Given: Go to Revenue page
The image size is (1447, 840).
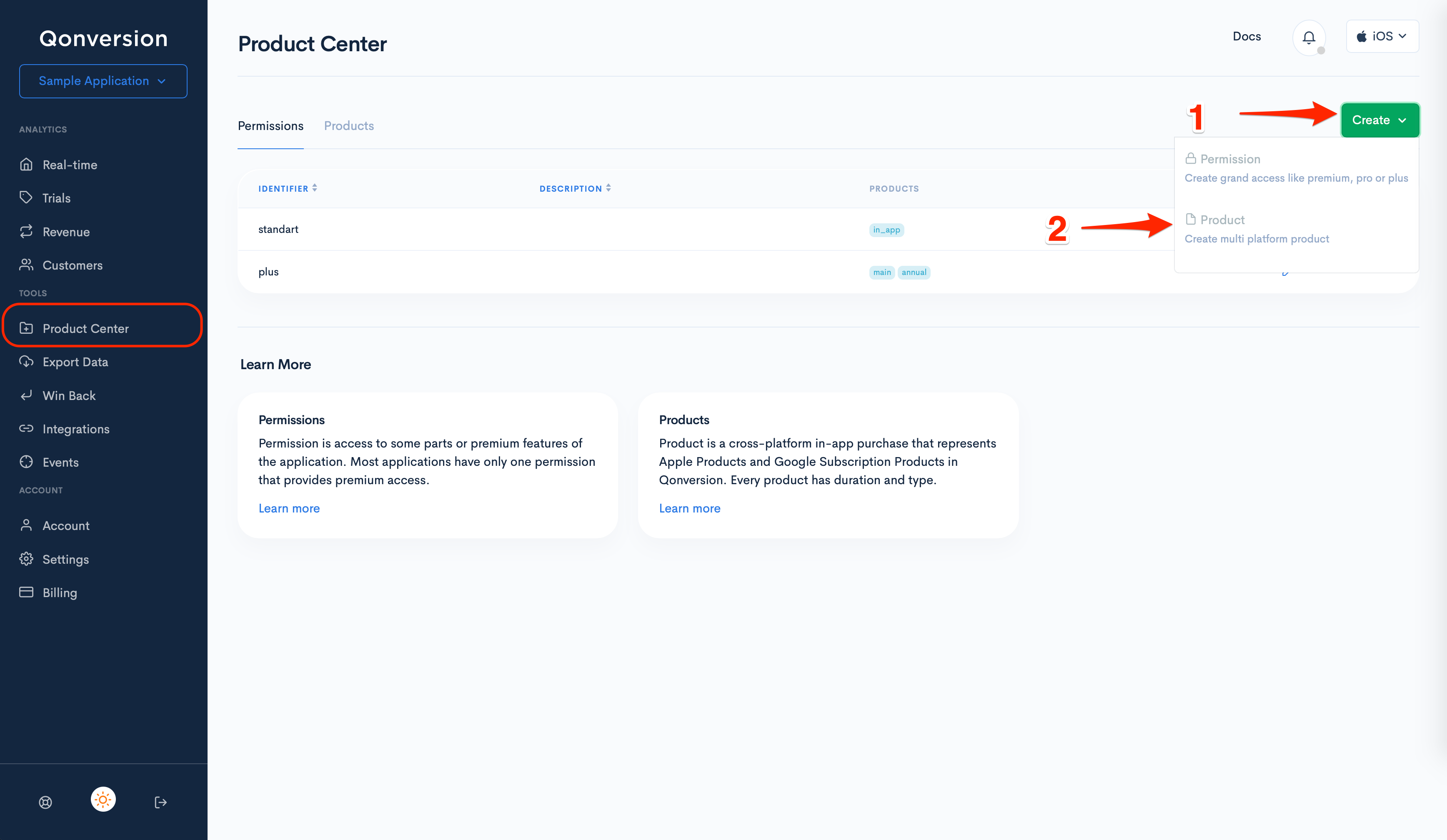Looking at the screenshot, I should click(66, 232).
